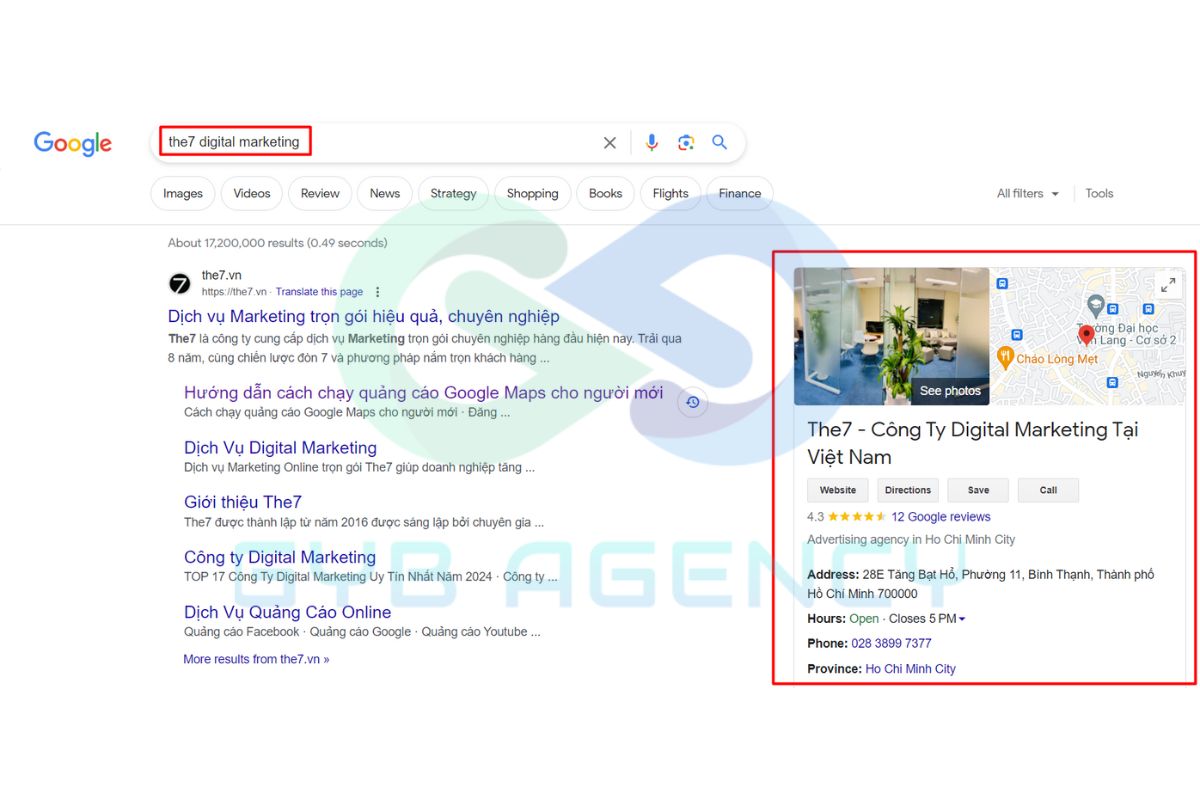Click the Directions button
Screen dimensions: 1200x800
coord(908,490)
